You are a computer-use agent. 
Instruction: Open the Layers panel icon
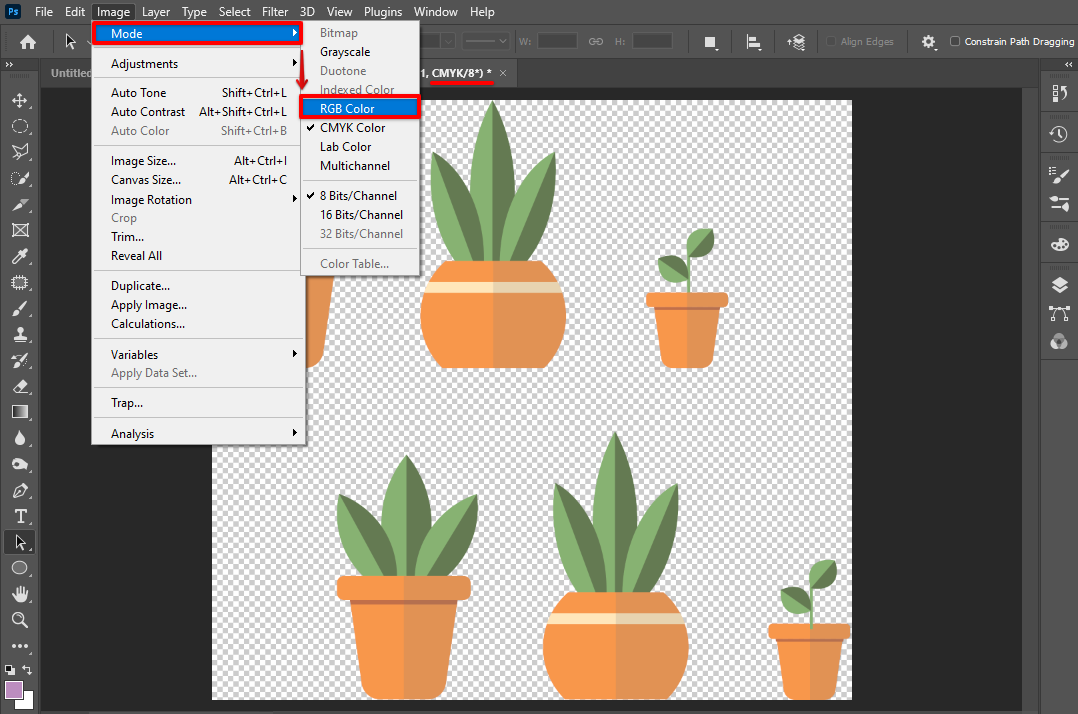click(x=1059, y=285)
